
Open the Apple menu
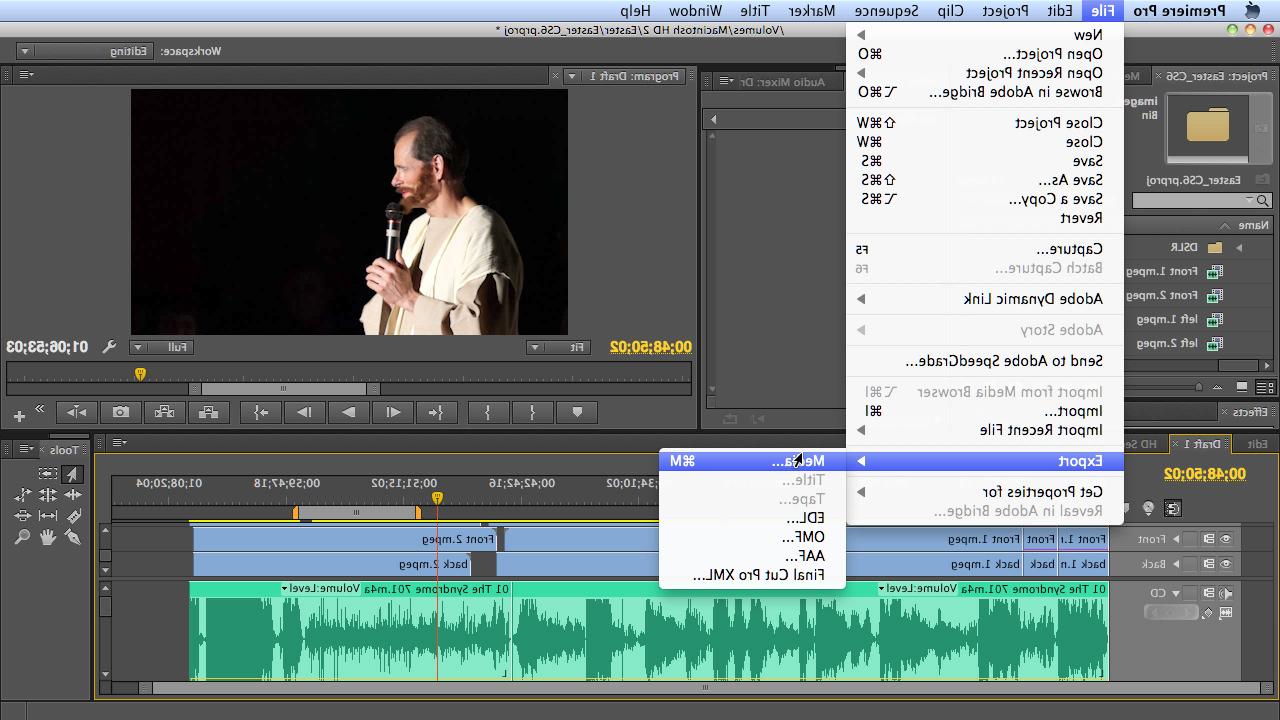[1254, 10]
